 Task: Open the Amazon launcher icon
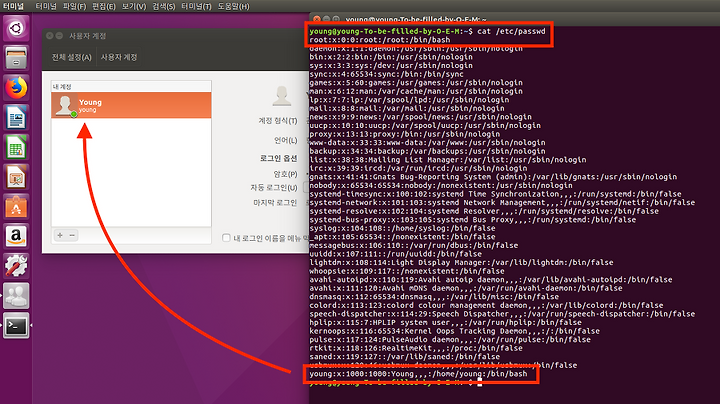(16, 236)
